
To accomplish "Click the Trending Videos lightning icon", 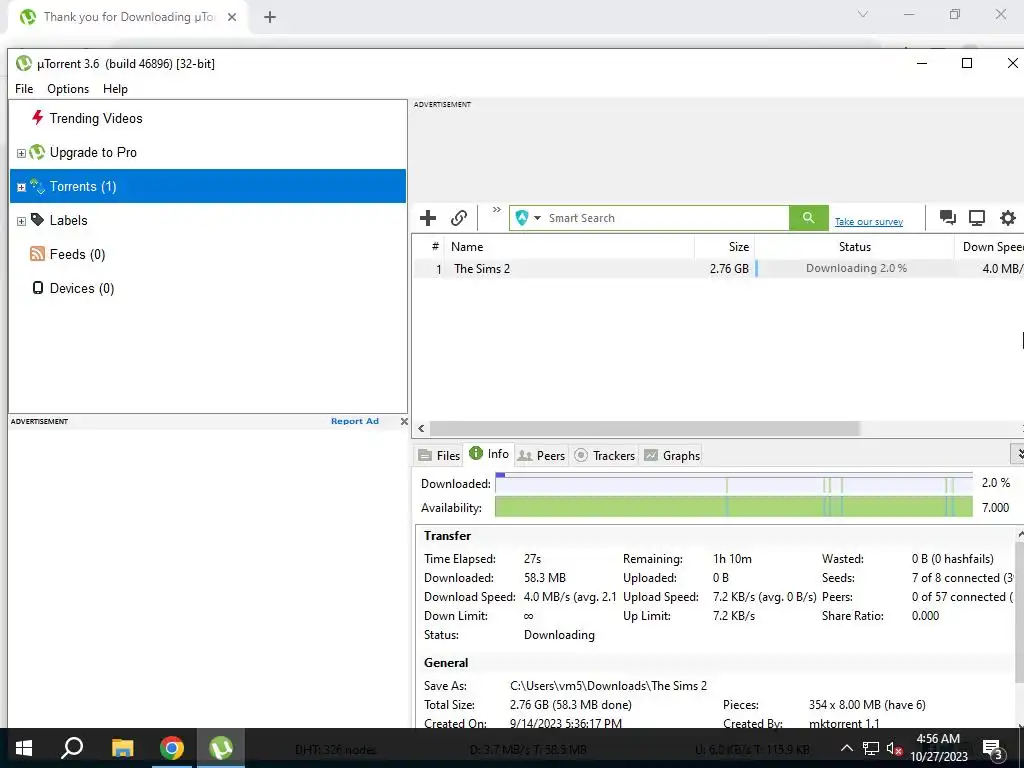I will pyautogui.click(x=37, y=118).
